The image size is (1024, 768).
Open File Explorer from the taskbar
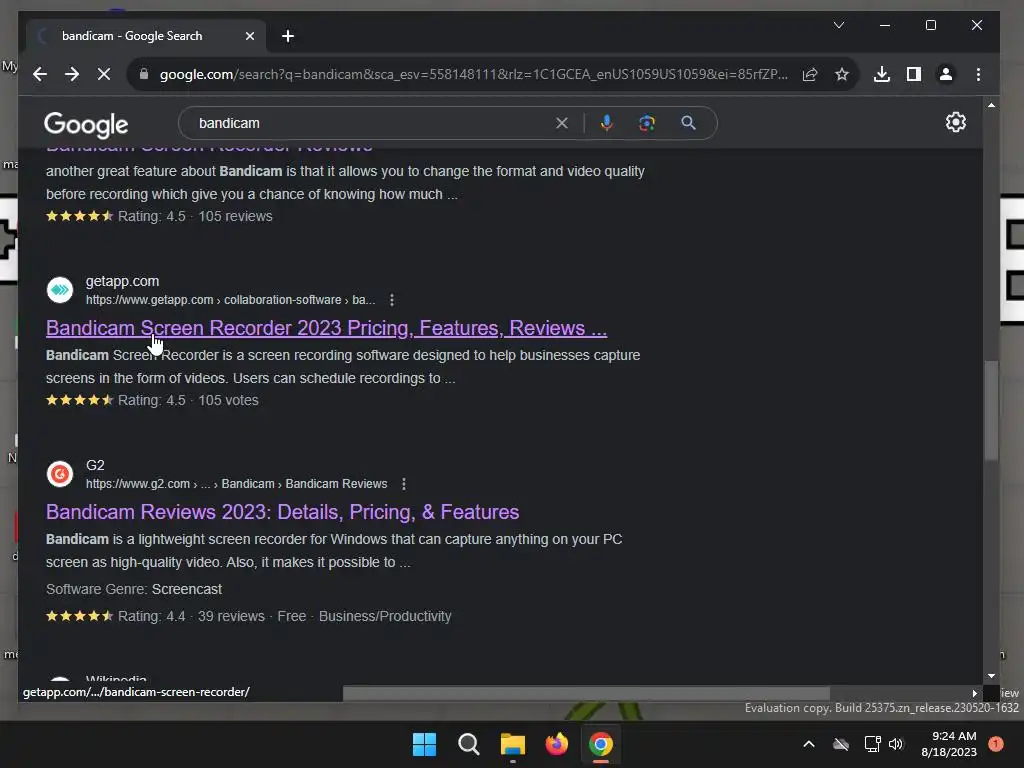[513, 744]
